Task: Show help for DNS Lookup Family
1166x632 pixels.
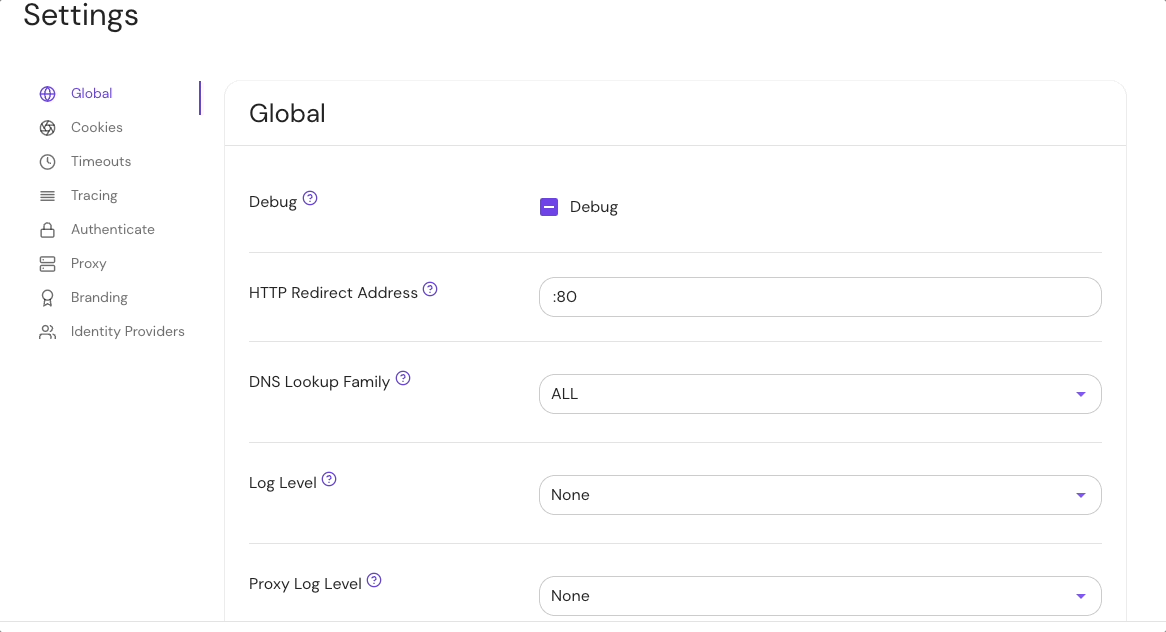Action: coord(403,378)
